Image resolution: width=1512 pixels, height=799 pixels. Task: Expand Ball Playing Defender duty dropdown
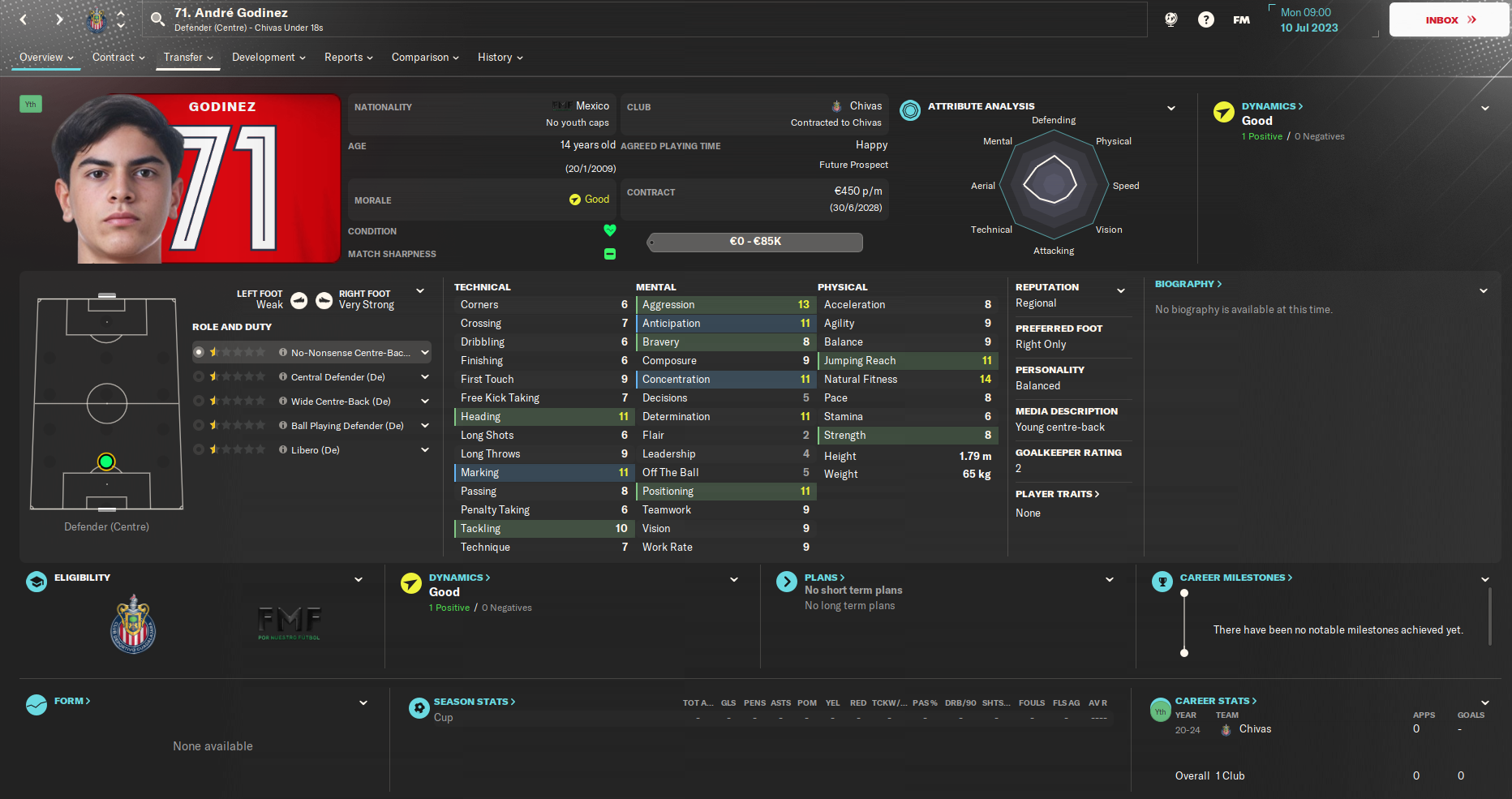tap(425, 425)
